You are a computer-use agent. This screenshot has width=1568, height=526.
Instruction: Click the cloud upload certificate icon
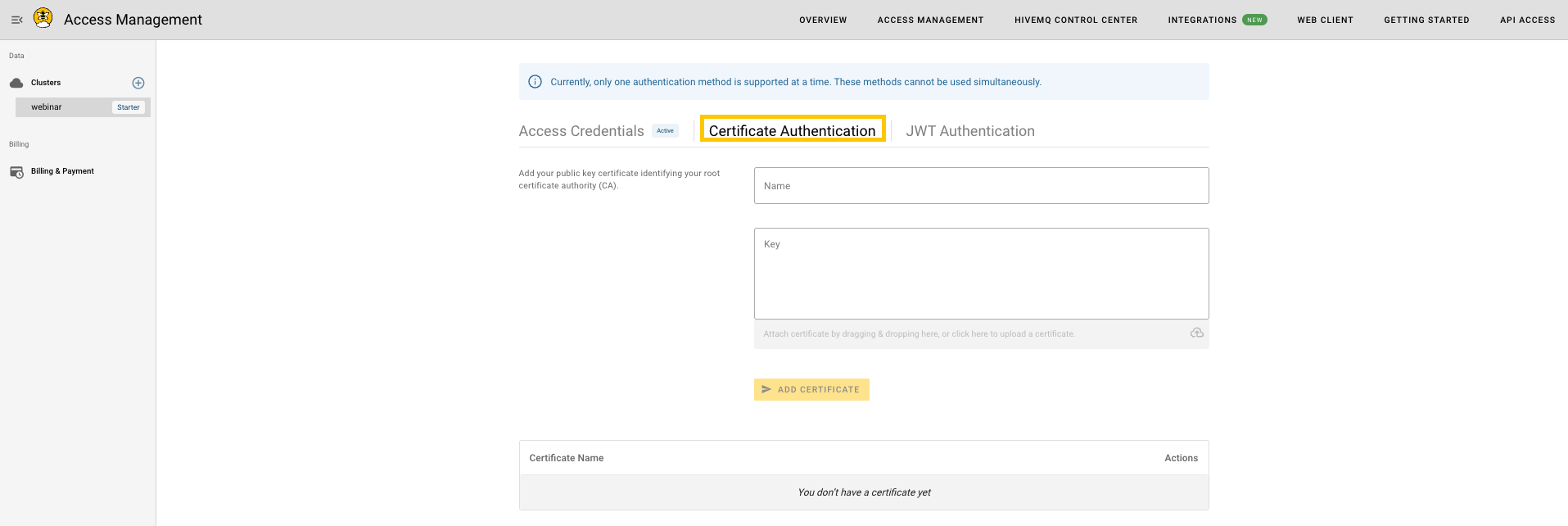click(x=1197, y=333)
